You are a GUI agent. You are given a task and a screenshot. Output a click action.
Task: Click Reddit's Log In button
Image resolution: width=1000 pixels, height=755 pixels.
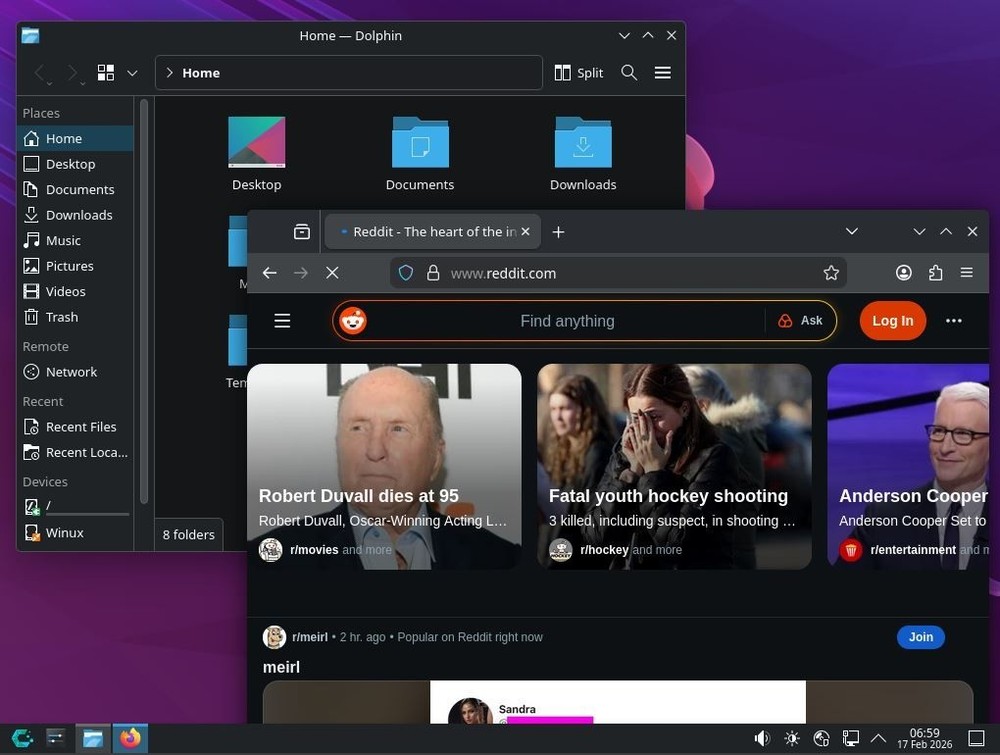click(891, 320)
